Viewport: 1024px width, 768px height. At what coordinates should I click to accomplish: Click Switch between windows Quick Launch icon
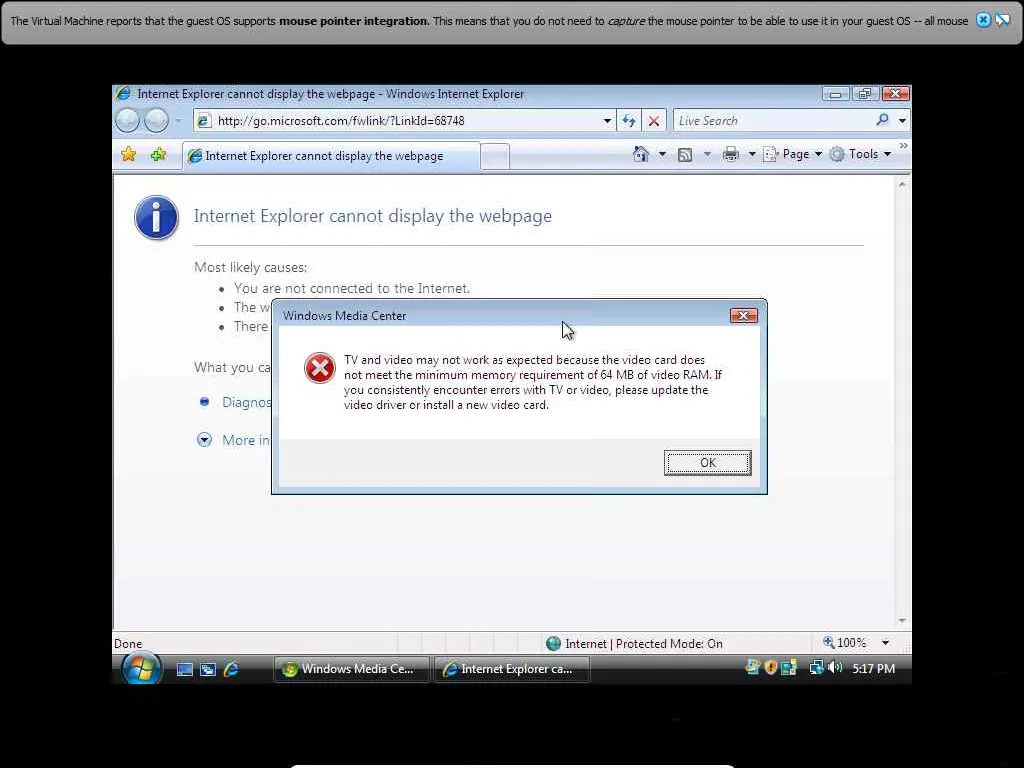point(208,669)
